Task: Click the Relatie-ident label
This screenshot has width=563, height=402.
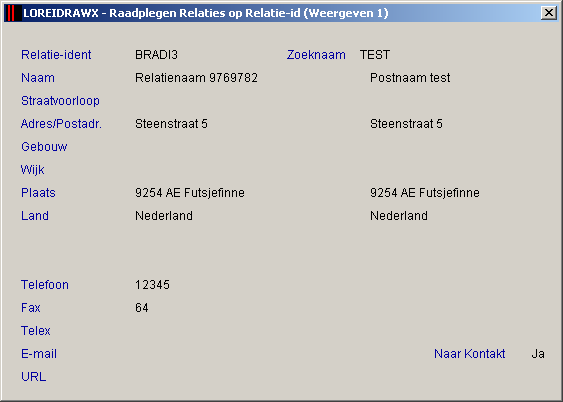Action: 56,55
